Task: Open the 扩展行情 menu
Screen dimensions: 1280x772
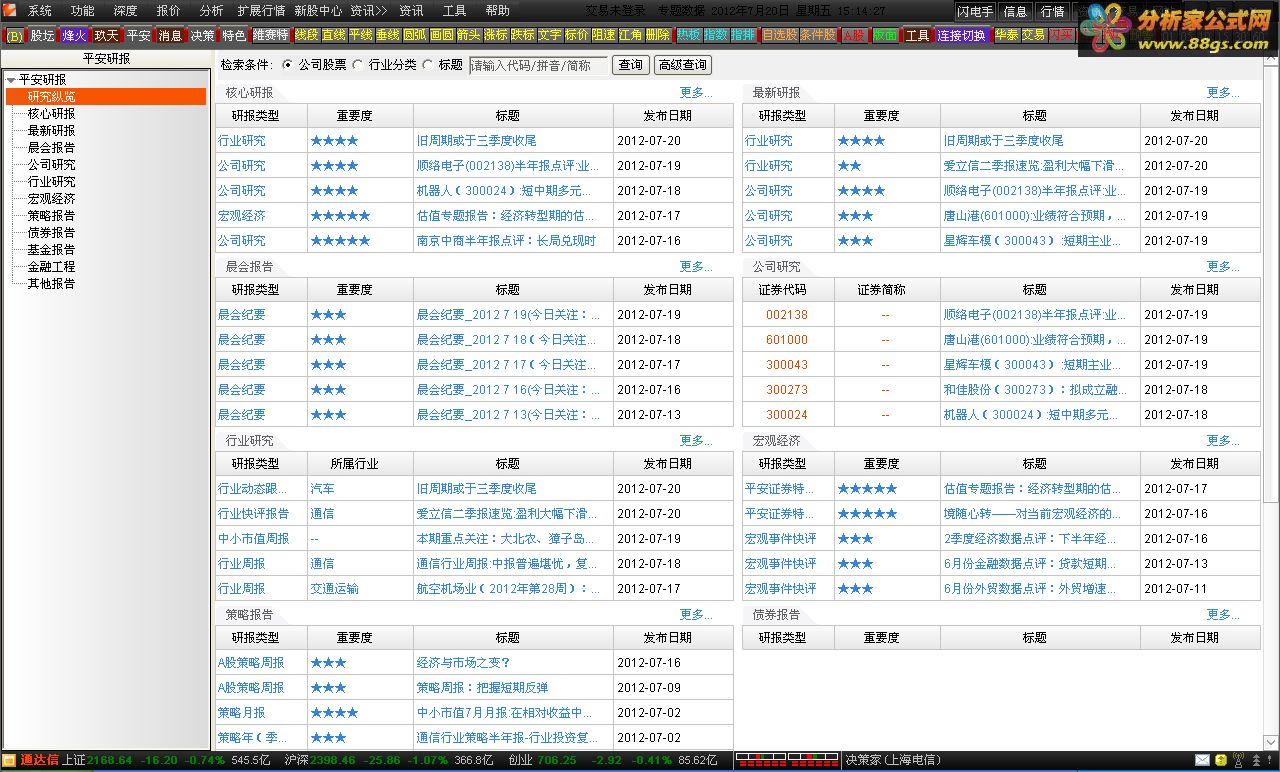Action: point(261,11)
